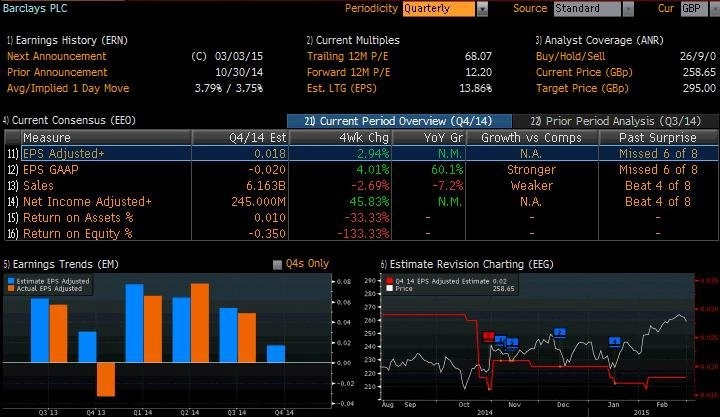Click the Next Announcement label

(56, 56)
